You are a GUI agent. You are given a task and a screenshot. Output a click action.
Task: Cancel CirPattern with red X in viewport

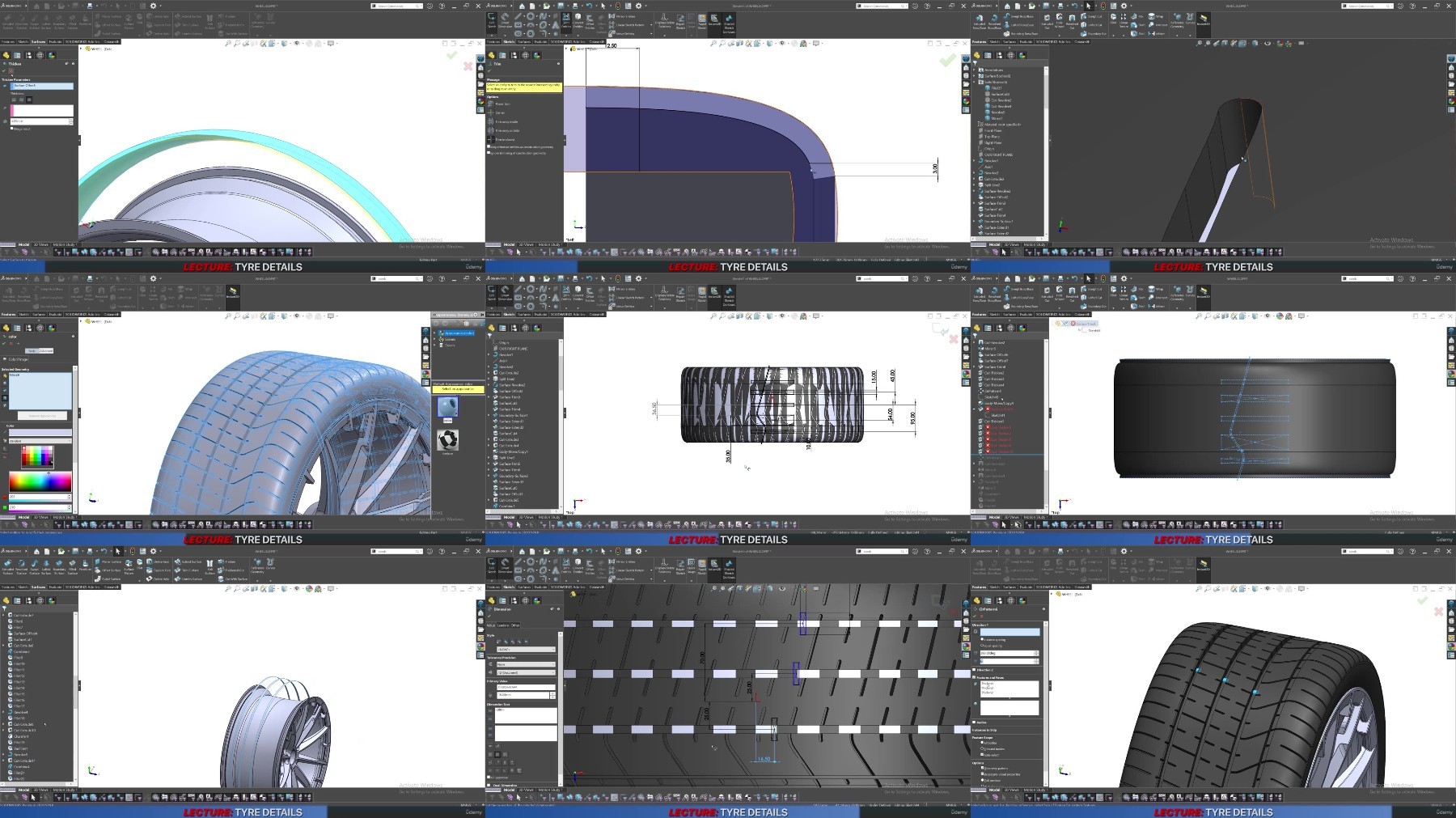tap(1438, 611)
